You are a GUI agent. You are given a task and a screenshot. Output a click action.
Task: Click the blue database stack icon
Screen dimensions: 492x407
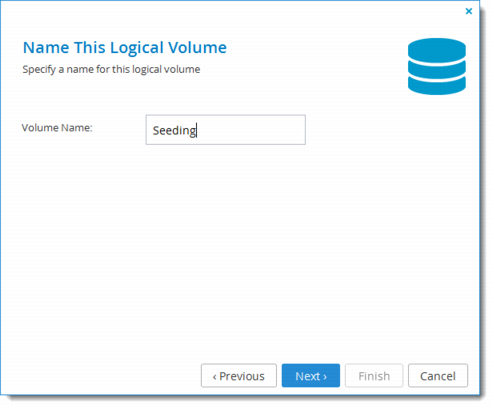pyautogui.click(x=437, y=66)
